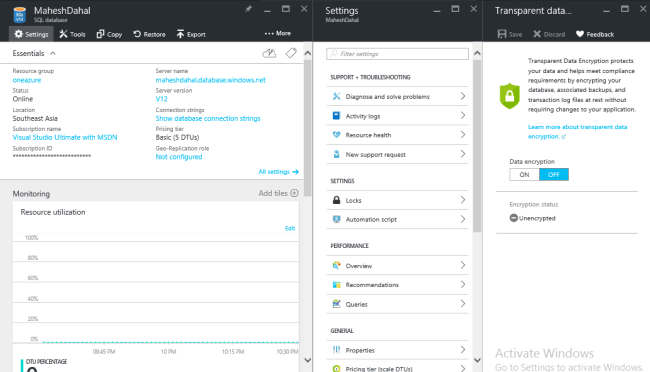The height and width of the screenshot is (372, 650).
Task: Open the oneazure resource group
Action: point(27,80)
